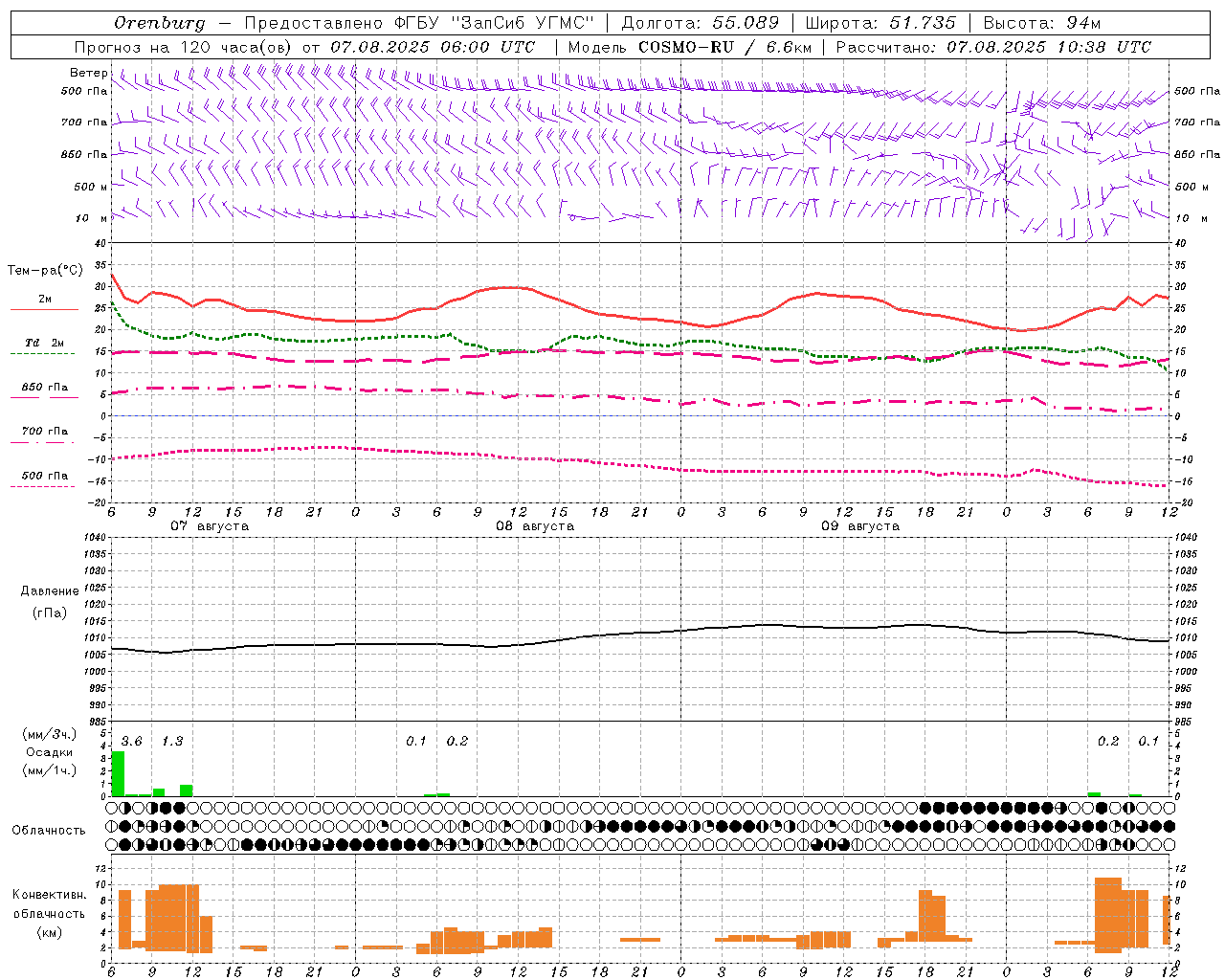Click the 07 августа date label
Image resolution: width=1225 pixels, height=980 pixels.
click(210, 526)
